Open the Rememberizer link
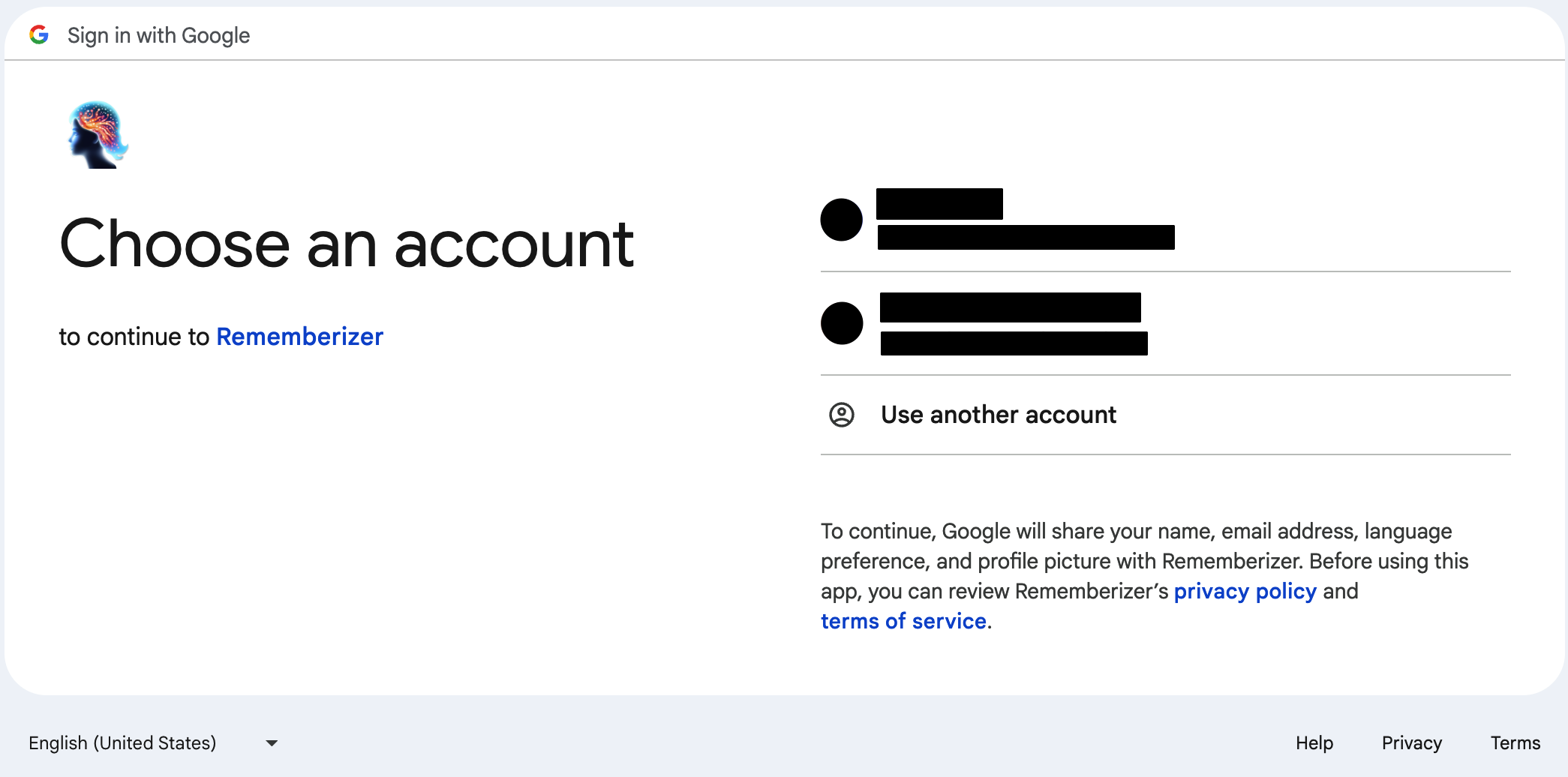The height and width of the screenshot is (777, 1568). point(299,337)
